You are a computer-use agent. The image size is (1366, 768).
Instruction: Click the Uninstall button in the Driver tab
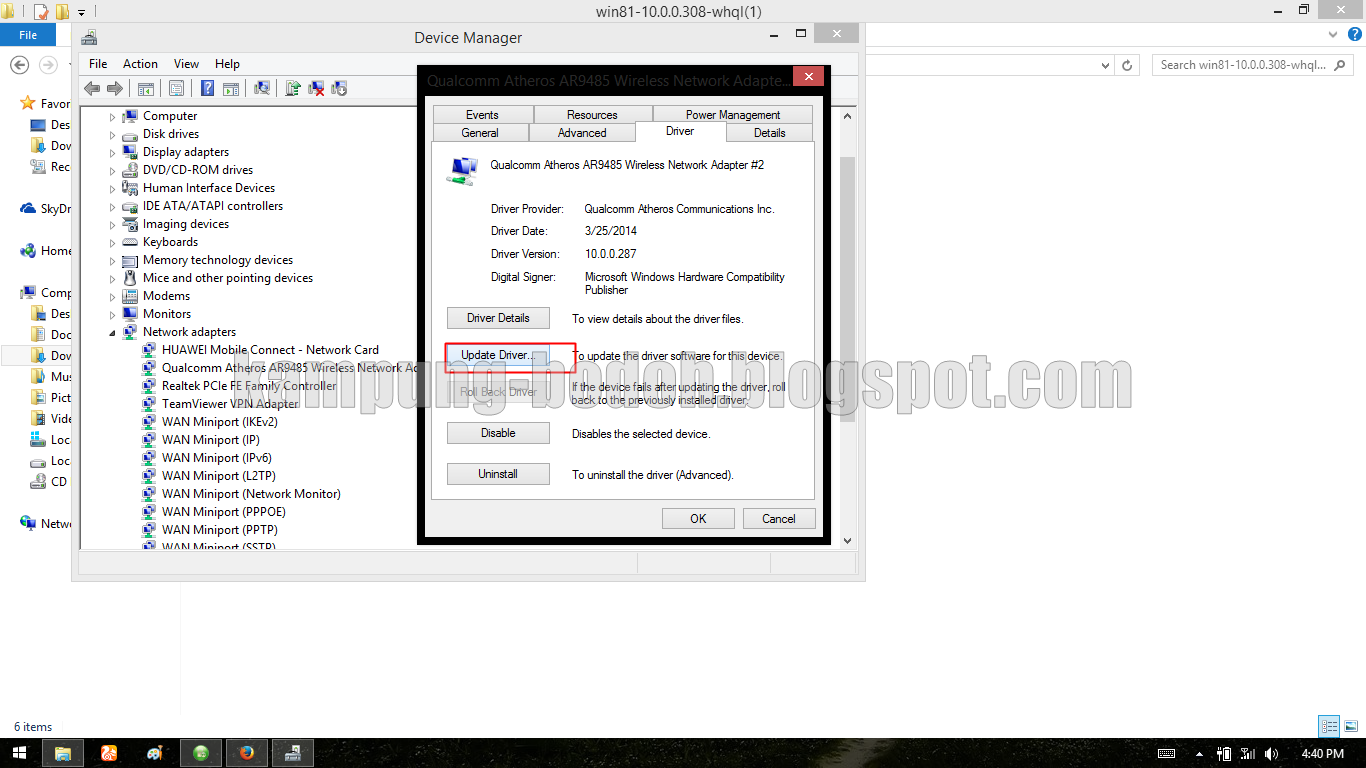point(498,474)
